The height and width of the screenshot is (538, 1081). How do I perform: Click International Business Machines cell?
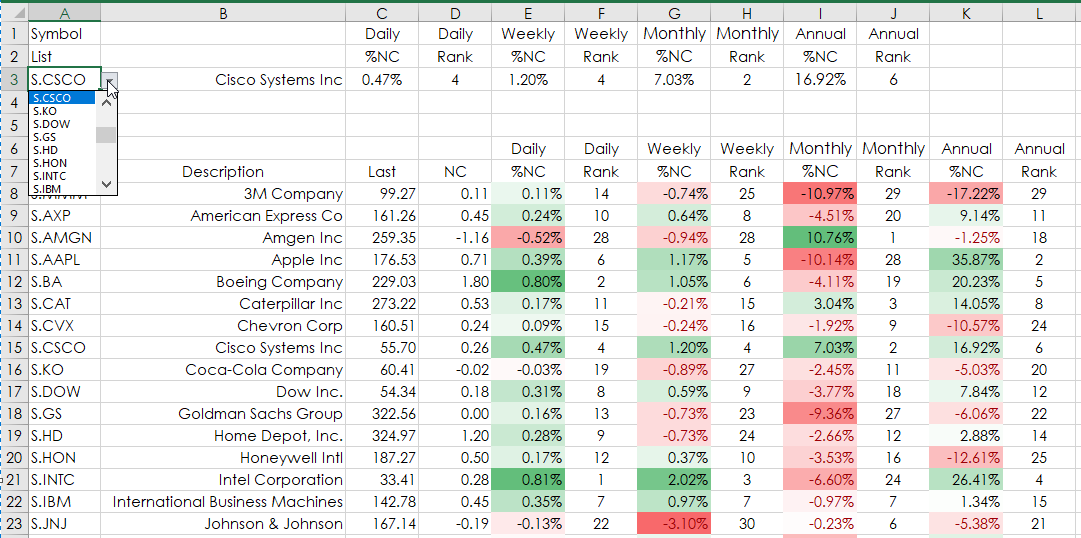pyautogui.click(x=223, y=501)
